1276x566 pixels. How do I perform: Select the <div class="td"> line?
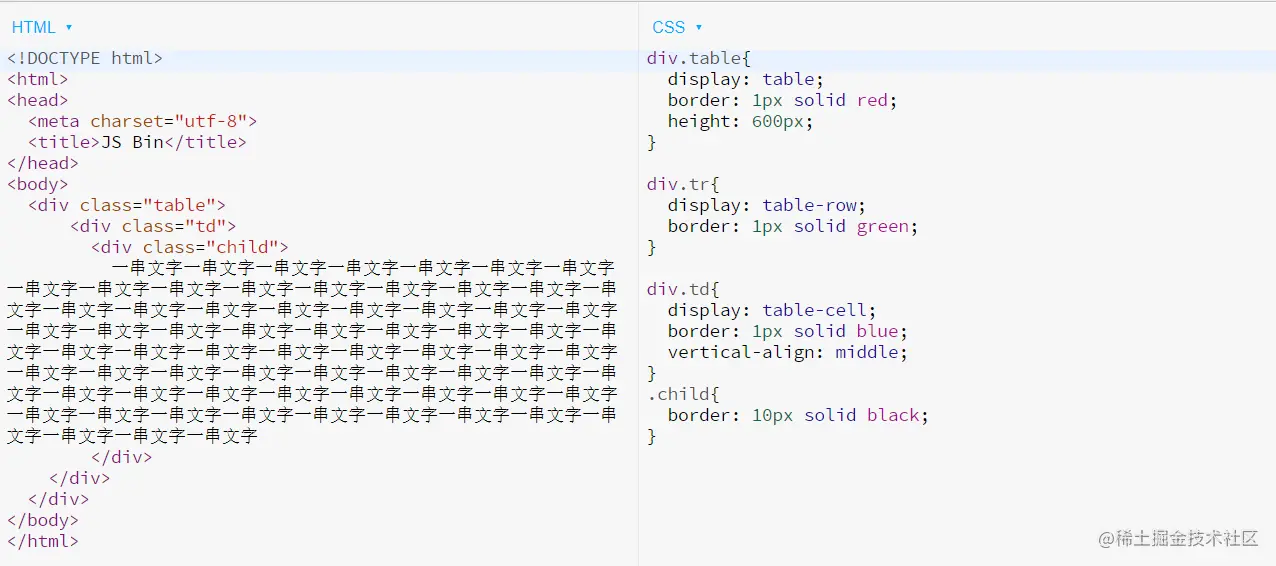tap(153, 226)
